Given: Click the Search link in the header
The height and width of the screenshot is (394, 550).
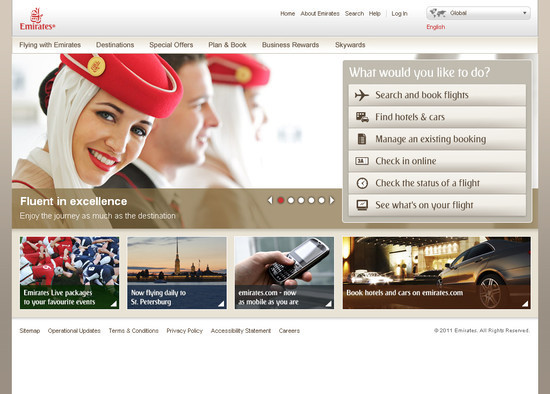Looking at the screenshot, I should point(354,14).
